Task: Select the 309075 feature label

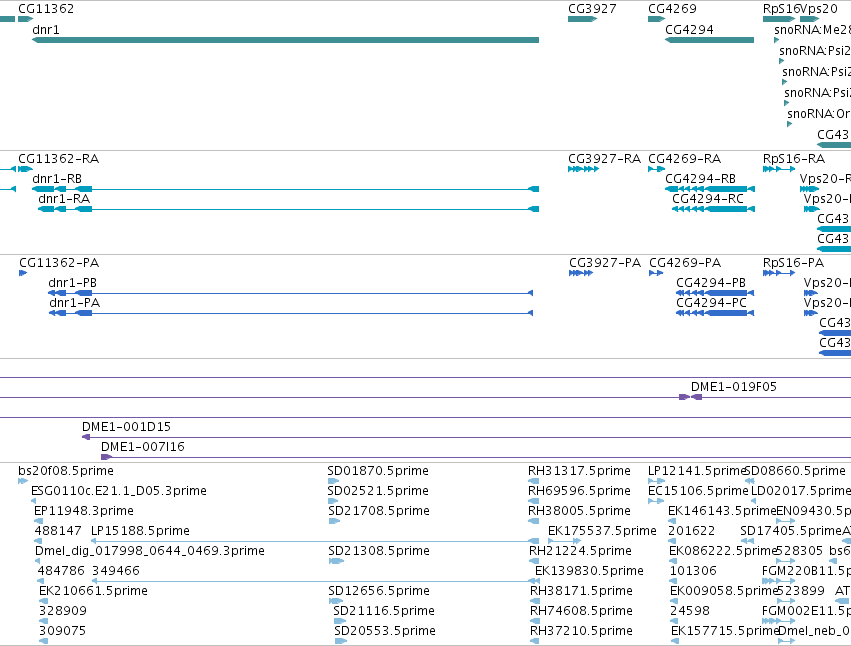Action: point(63,631)
